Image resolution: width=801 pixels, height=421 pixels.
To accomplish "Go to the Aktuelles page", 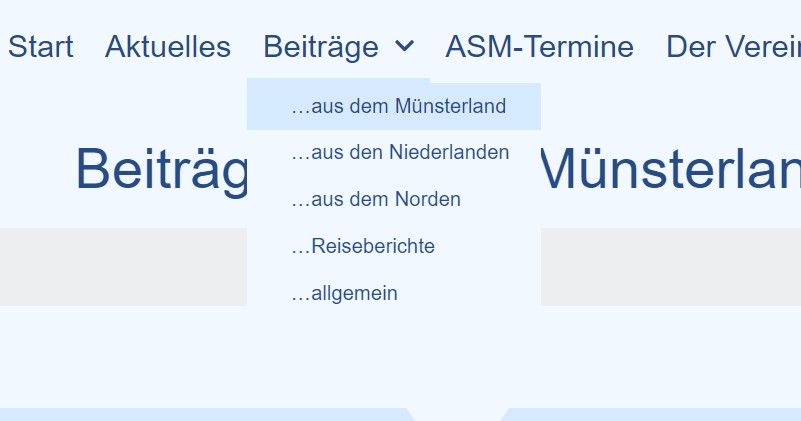I will click(168, 47).
